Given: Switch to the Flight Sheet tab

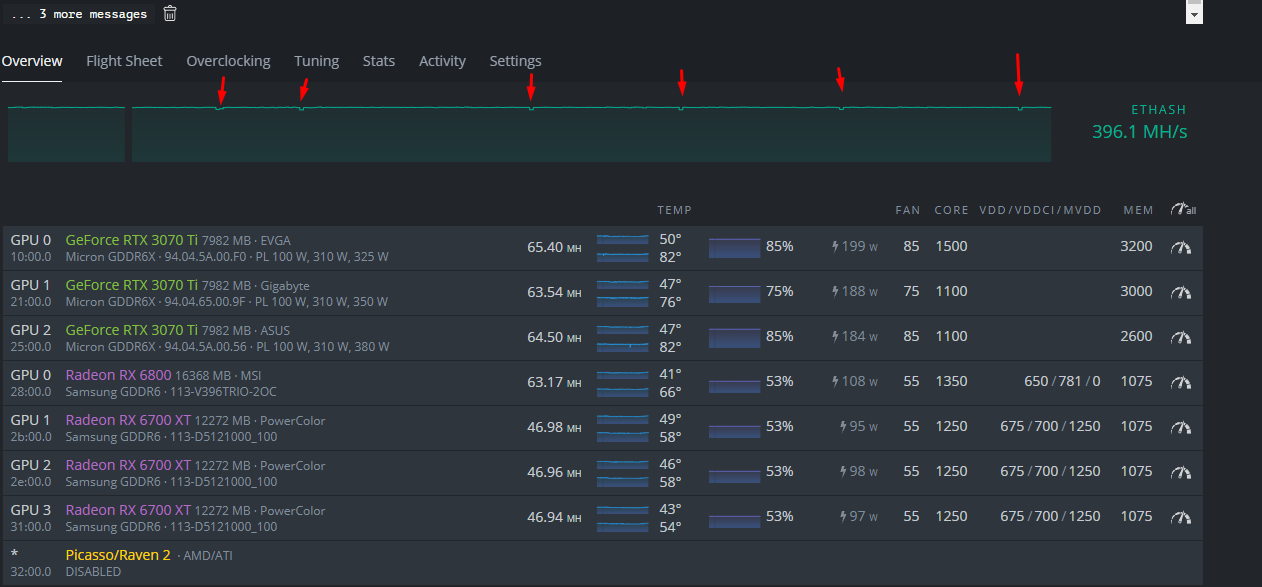Looking at the screenshot, I should pos(124,61).
